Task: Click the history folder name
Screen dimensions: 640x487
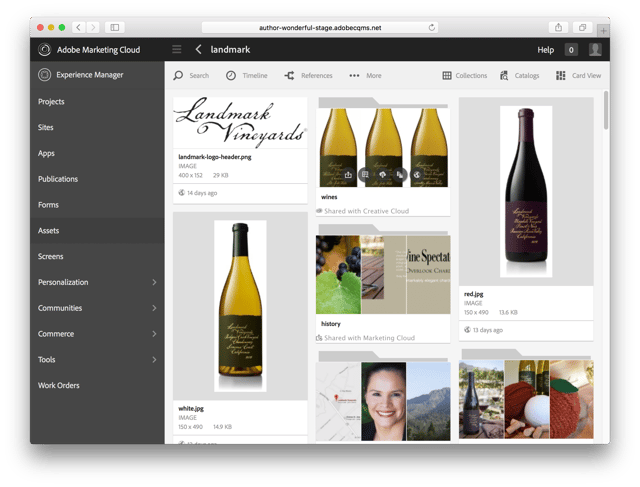Action: click(x=331, y=324)
